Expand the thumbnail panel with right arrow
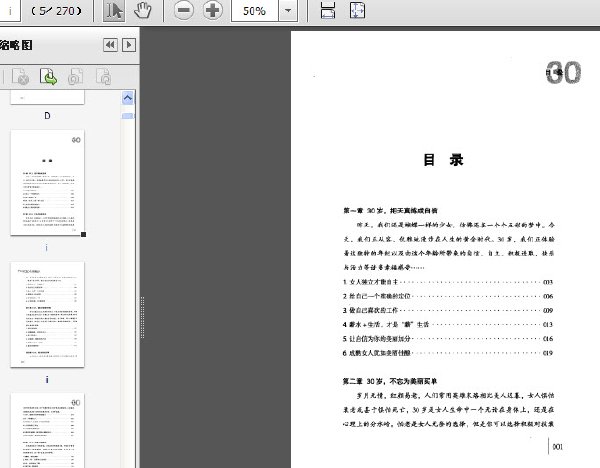This screenshot has width=600, height=468. tap(129, 45)
